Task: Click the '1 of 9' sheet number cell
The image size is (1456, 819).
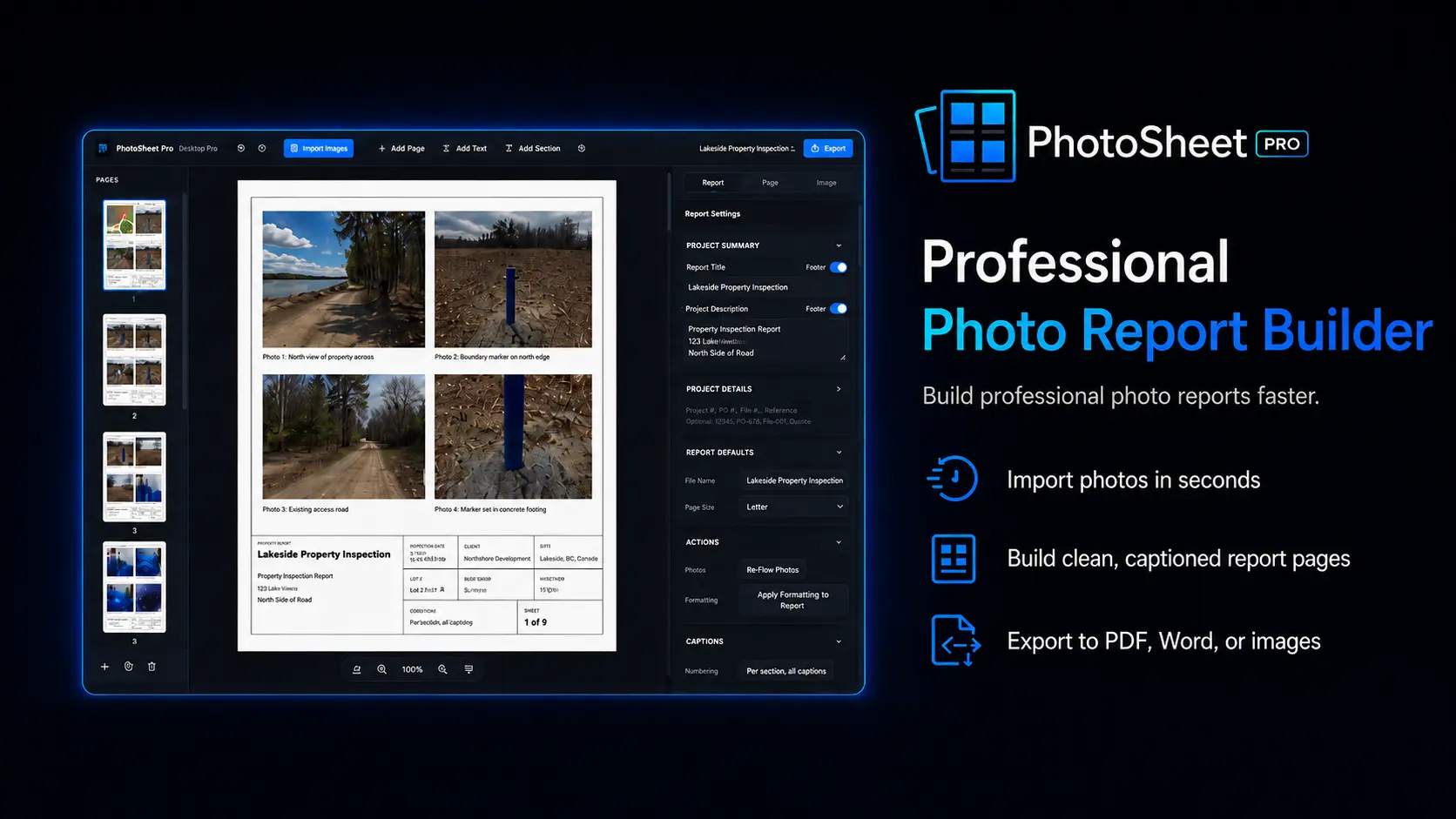Action: [561, 617]
